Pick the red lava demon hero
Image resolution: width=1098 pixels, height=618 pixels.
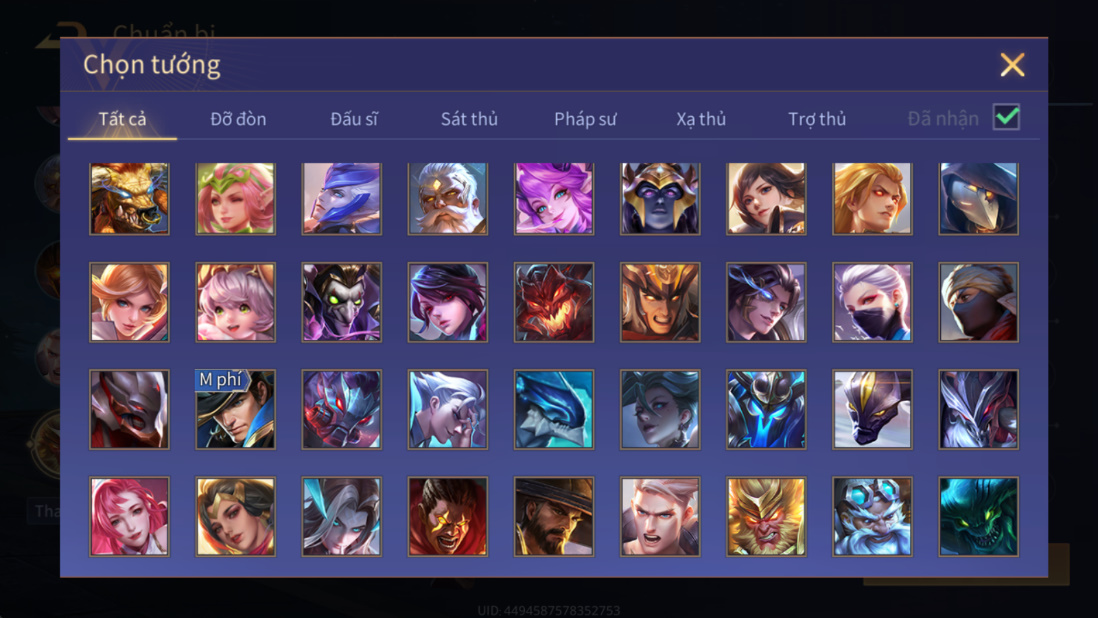pos(554,302)
